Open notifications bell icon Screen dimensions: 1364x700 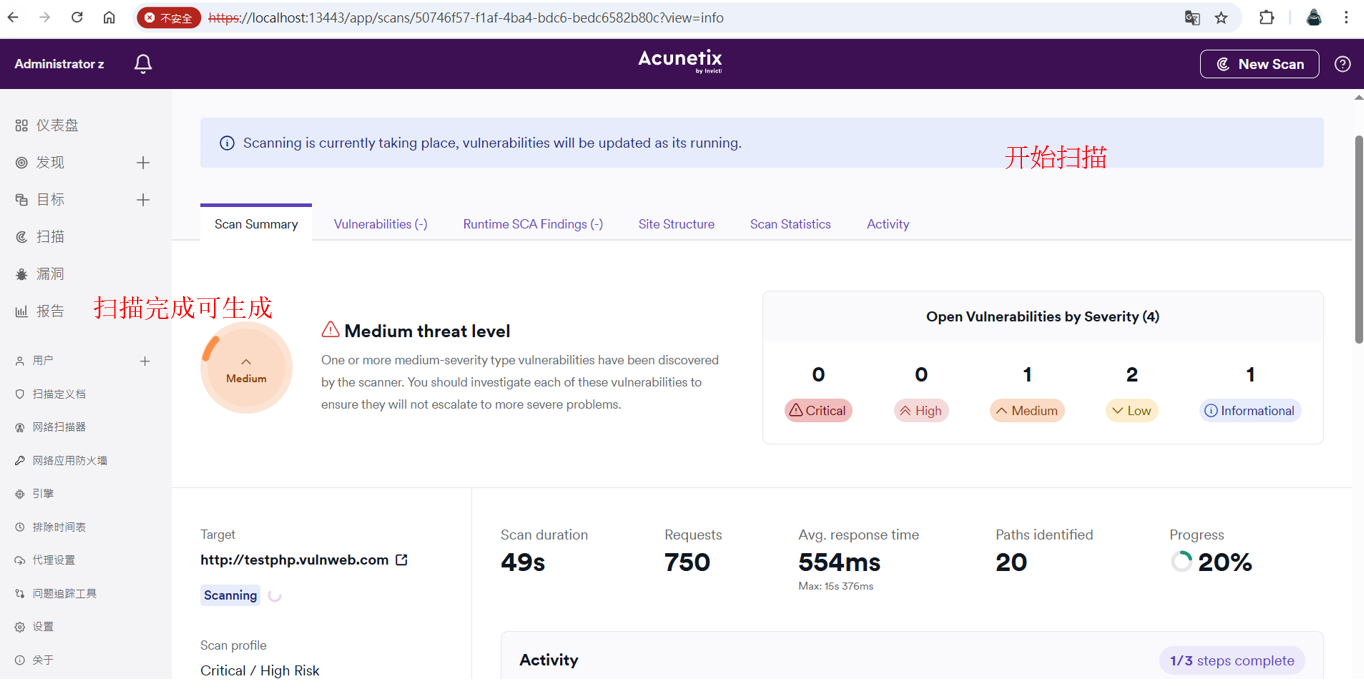tap(143, 64)
